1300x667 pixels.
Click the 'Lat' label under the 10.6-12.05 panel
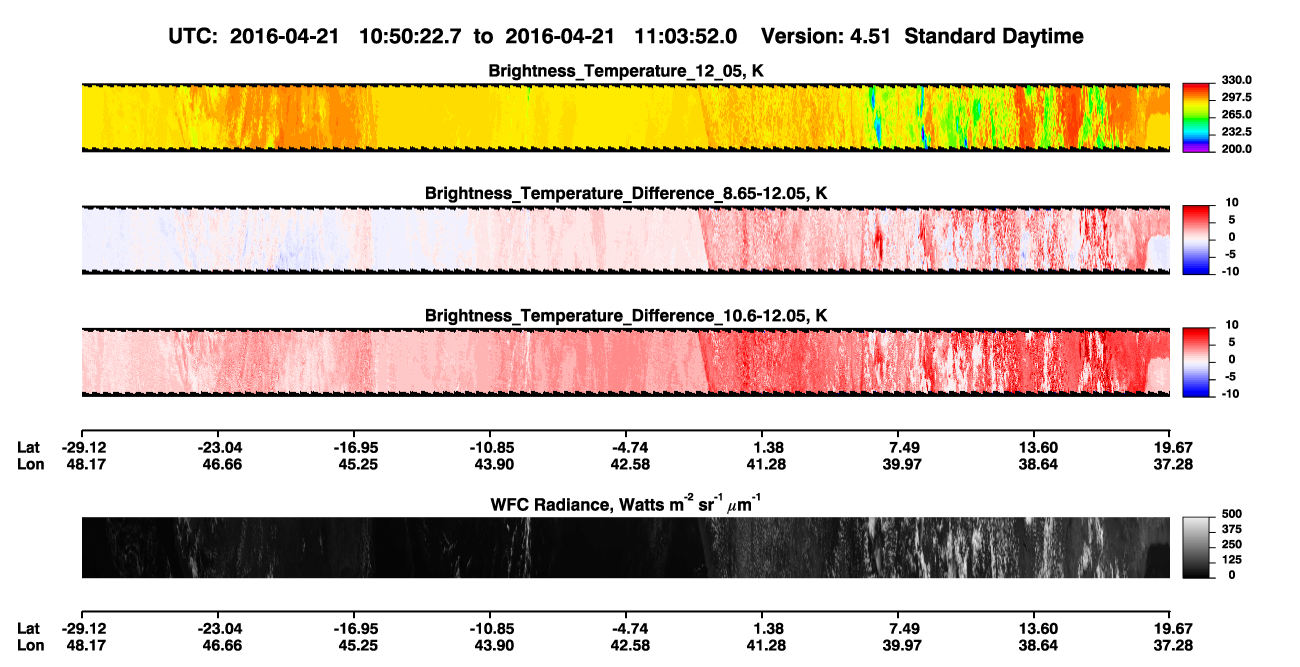pos(29,448)
